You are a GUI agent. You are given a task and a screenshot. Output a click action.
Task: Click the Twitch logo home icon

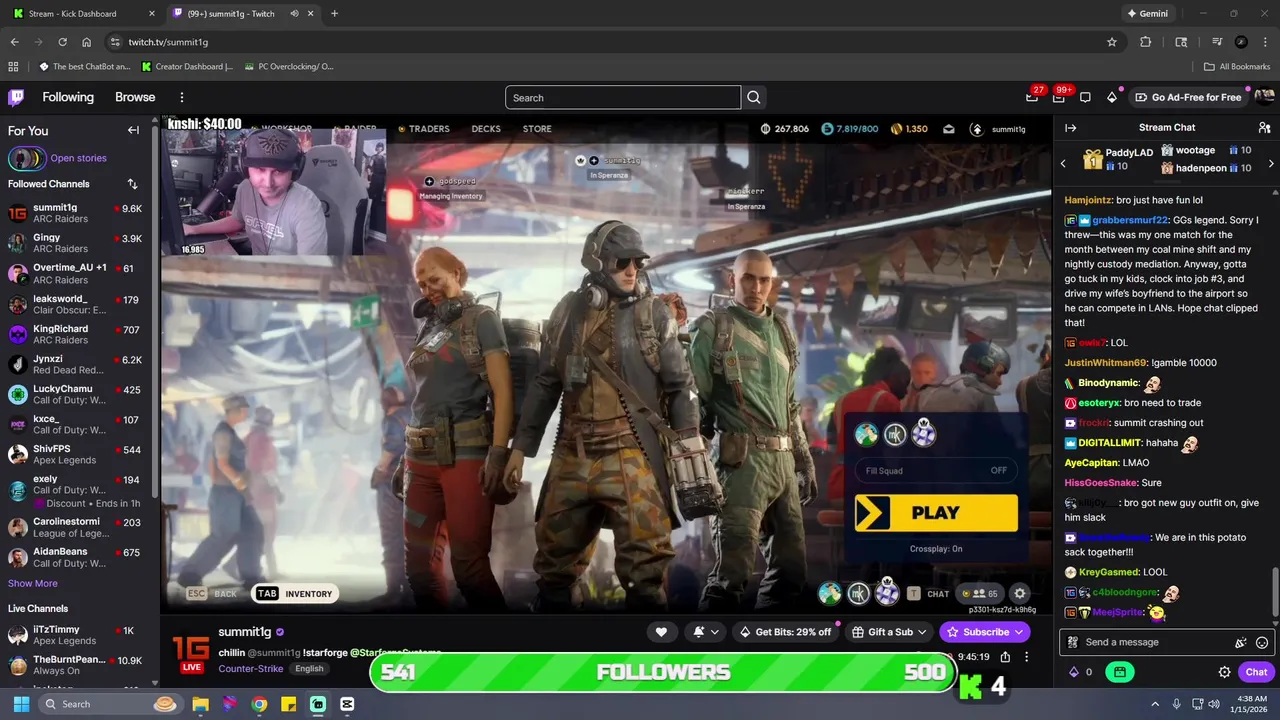16,97
